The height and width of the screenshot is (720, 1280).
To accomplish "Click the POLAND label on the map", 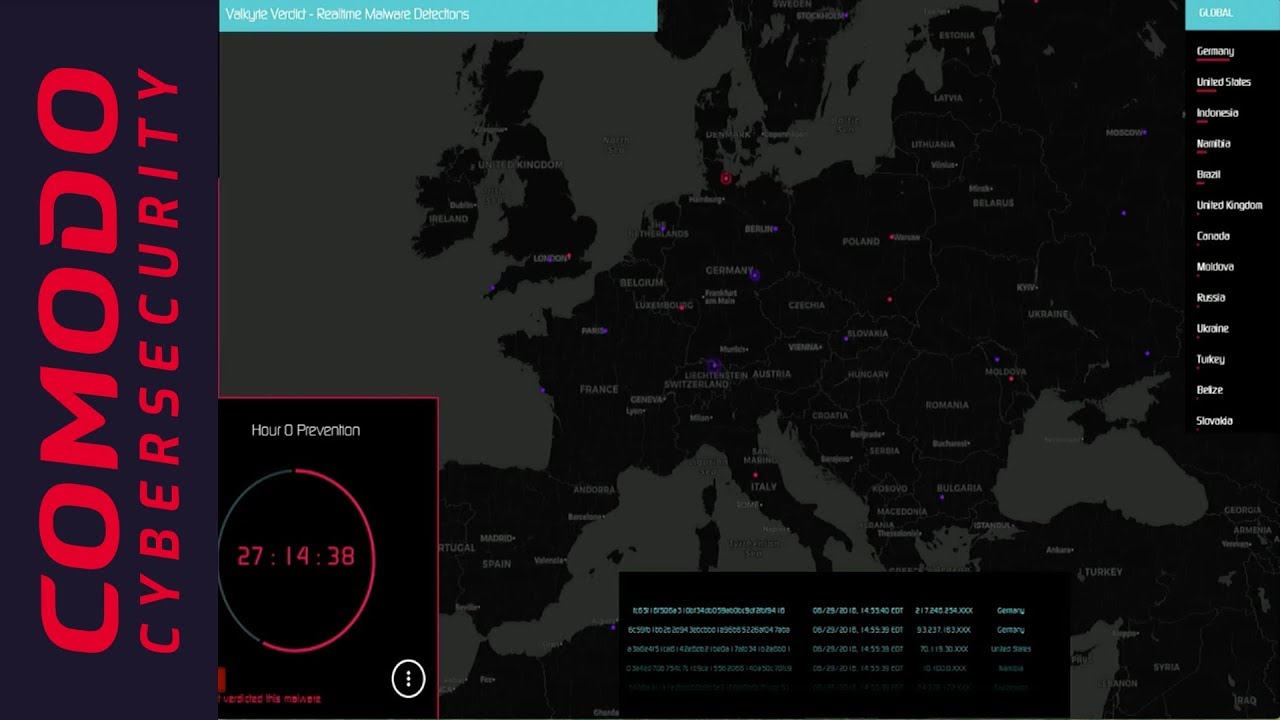I will (x=860, y=242).
